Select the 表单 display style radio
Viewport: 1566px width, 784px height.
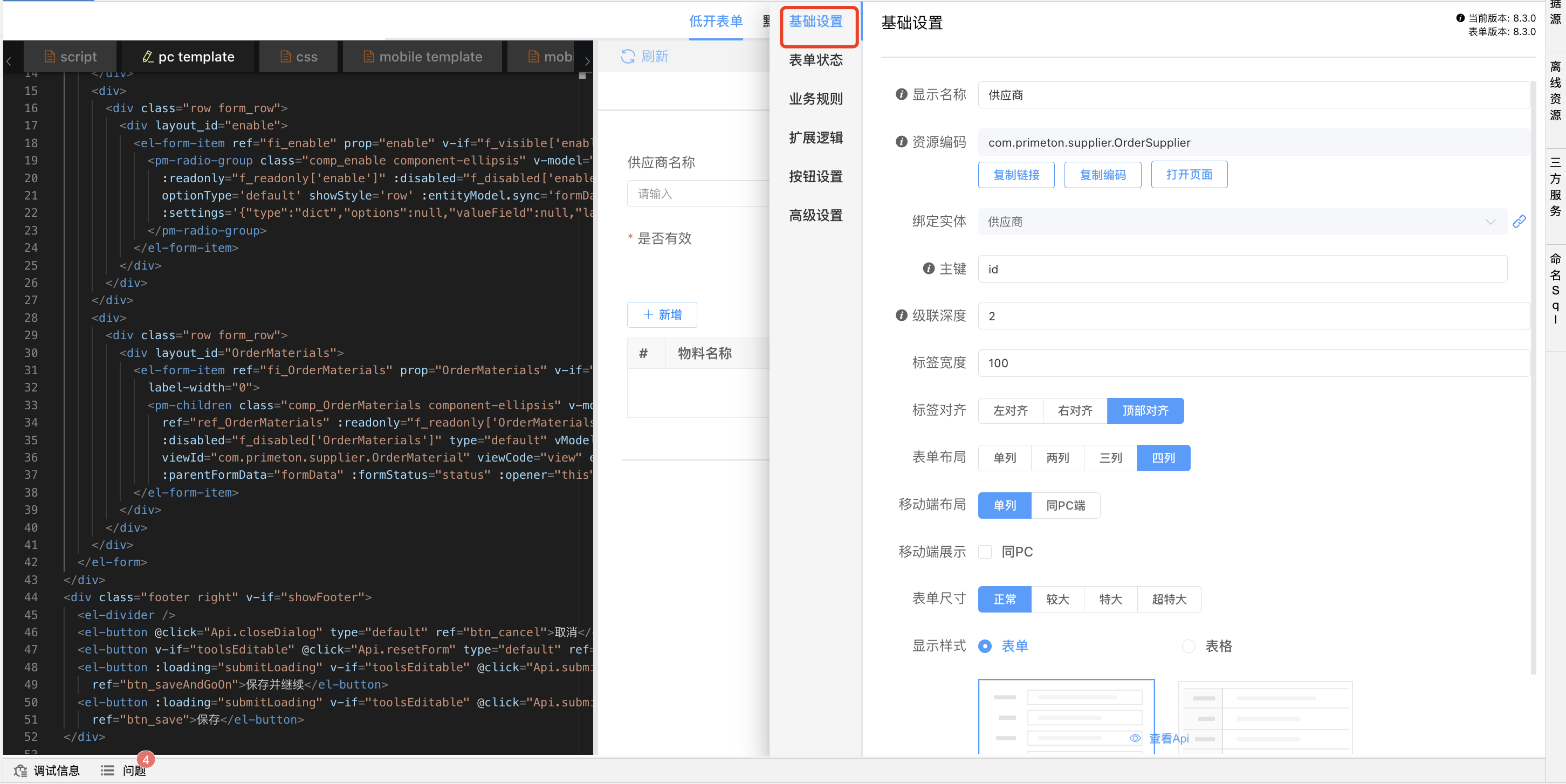click(x=985, y=646)
